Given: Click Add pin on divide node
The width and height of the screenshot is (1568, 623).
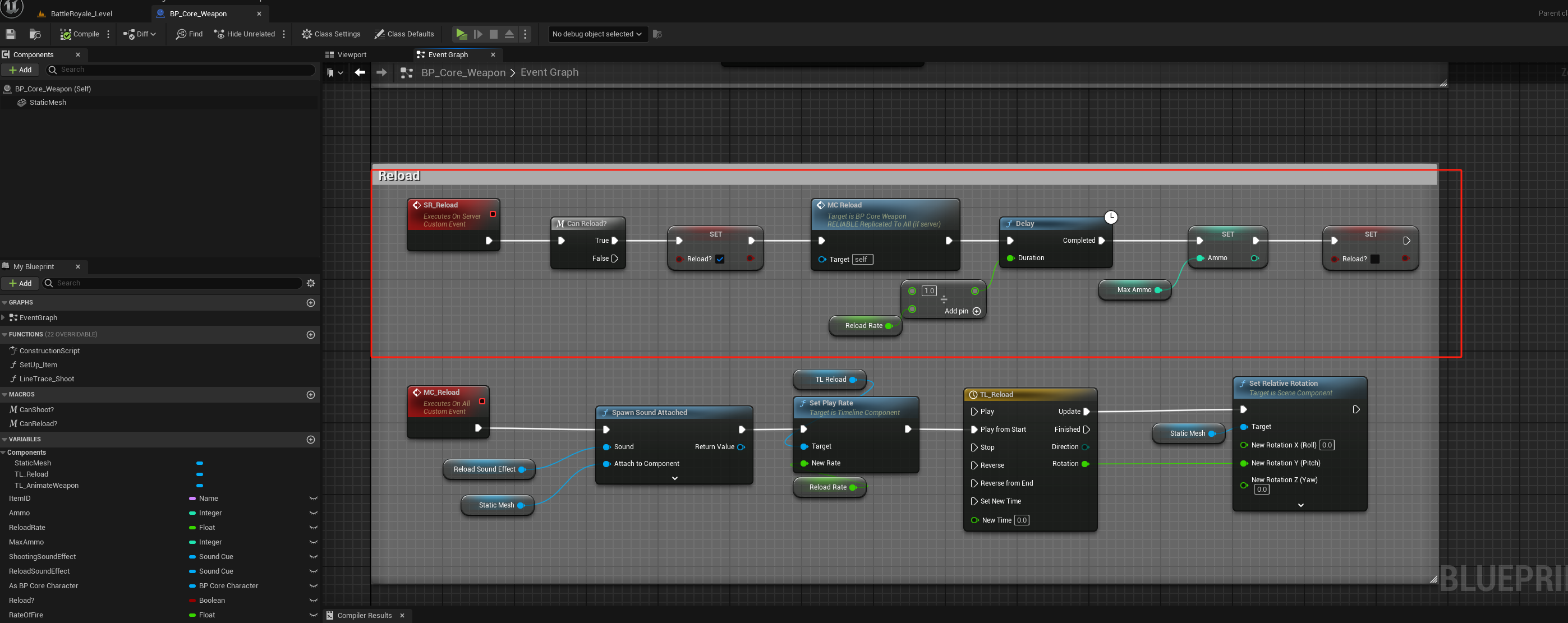Looking at the screenshot, I should tap(976, 311).
